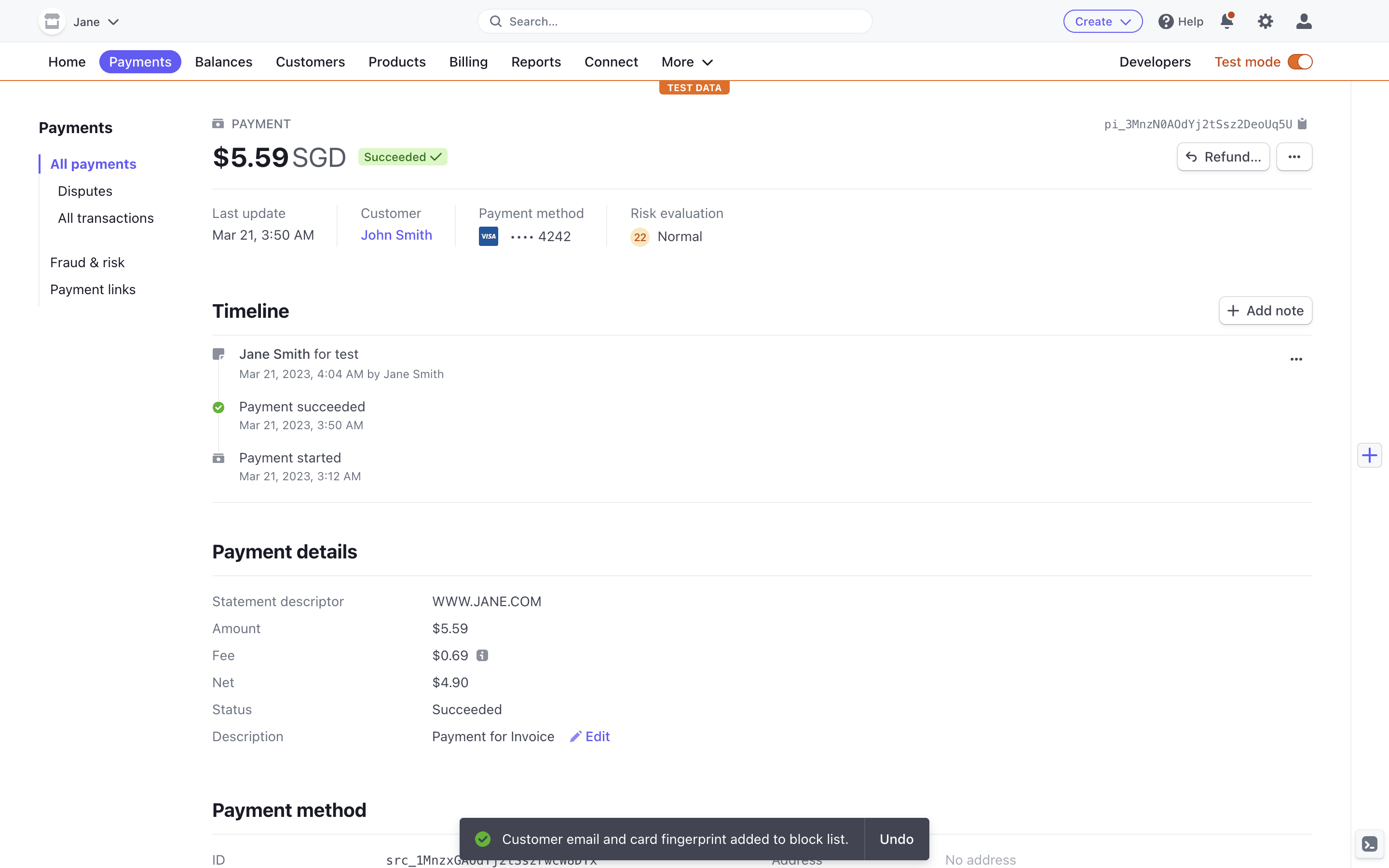1389x868 pixels.
Task: Open the terminal shell icon at bottom right
Action: tap(1370, 844)
